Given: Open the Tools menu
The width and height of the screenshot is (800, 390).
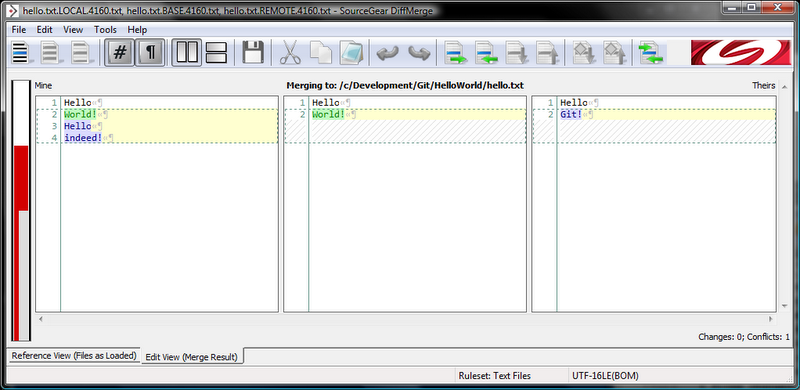Looking at the screenshot, I should tap(105, 30).
